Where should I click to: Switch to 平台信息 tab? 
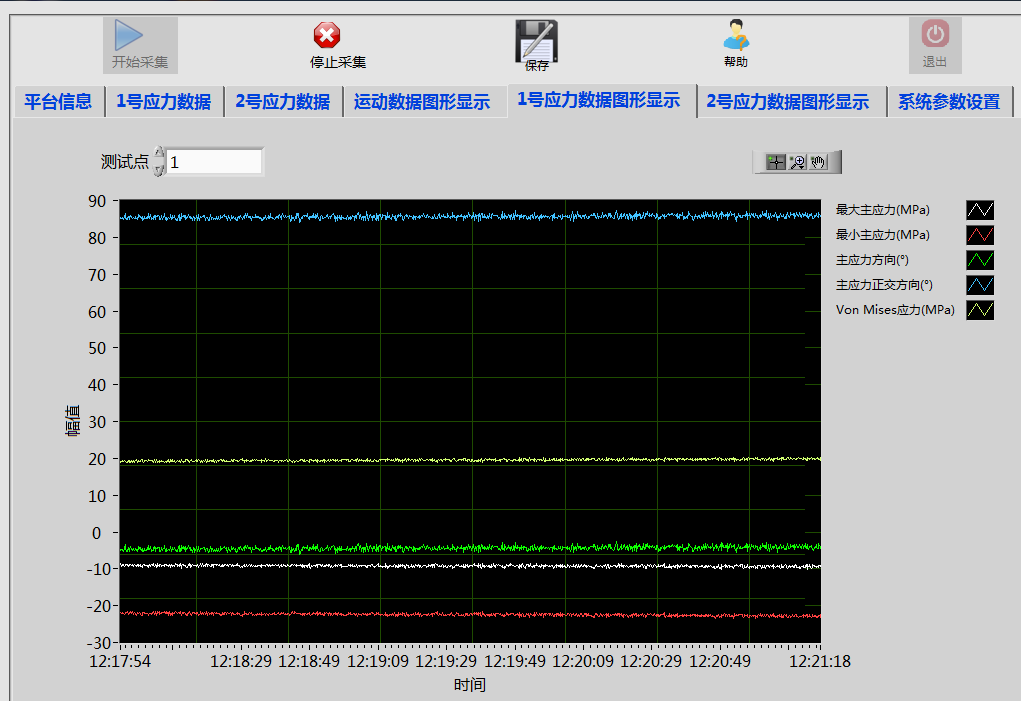click(59, 102)
